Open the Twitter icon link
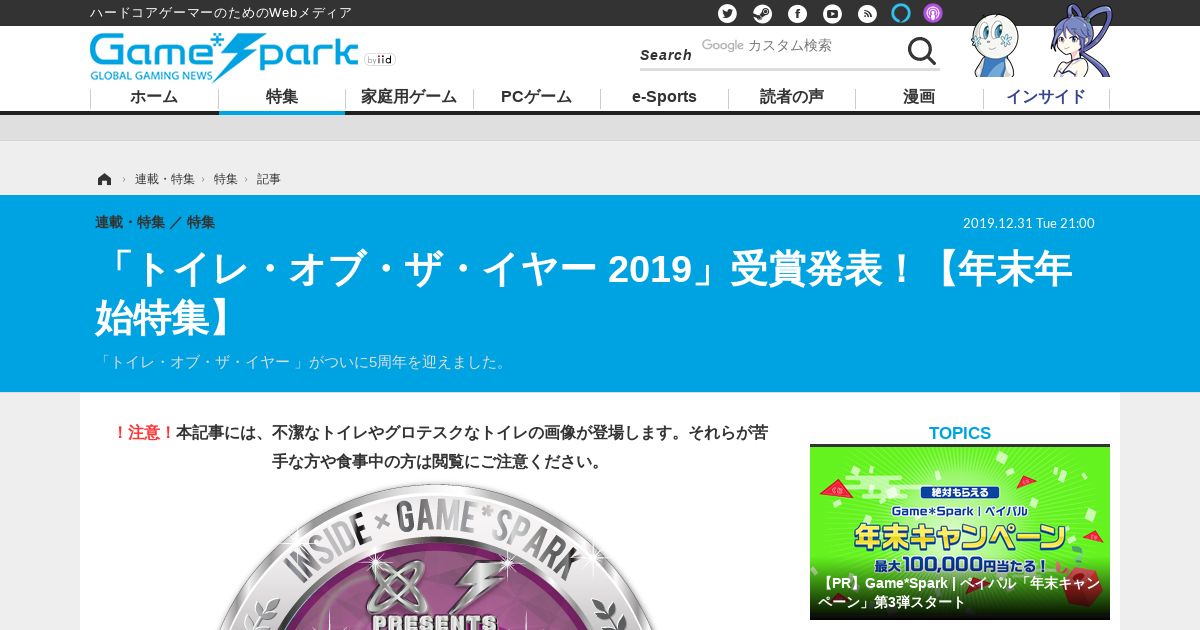 pyautogui.click(x=727, y=13)
